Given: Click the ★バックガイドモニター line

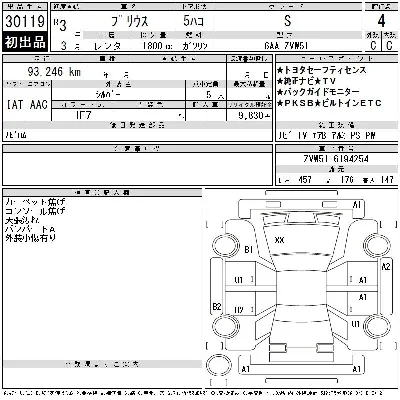Looking at the screenshot, I should [x=318, y=92].
